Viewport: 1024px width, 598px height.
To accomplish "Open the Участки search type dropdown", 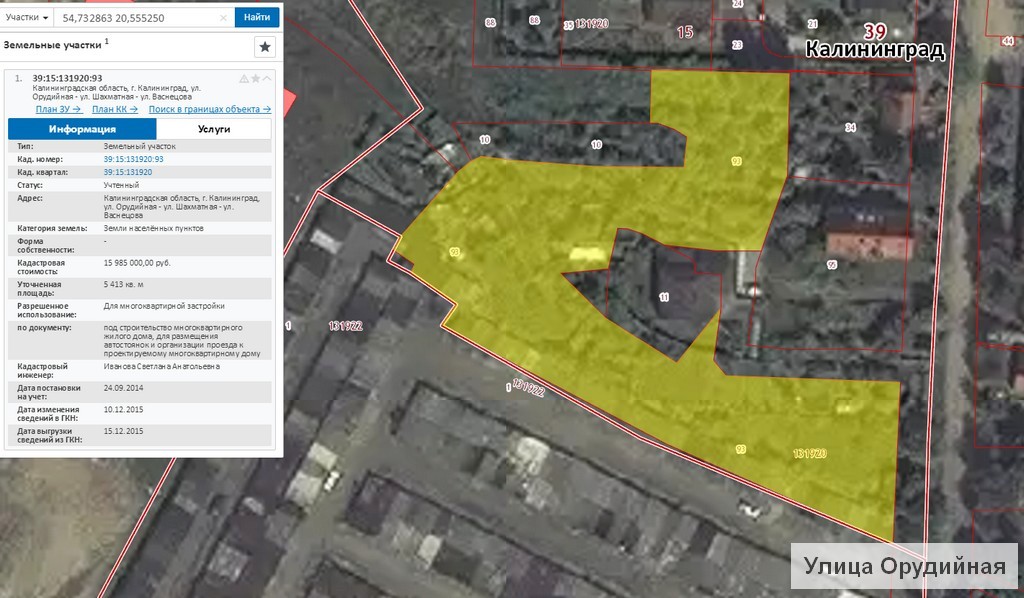I will click(26, 17).
